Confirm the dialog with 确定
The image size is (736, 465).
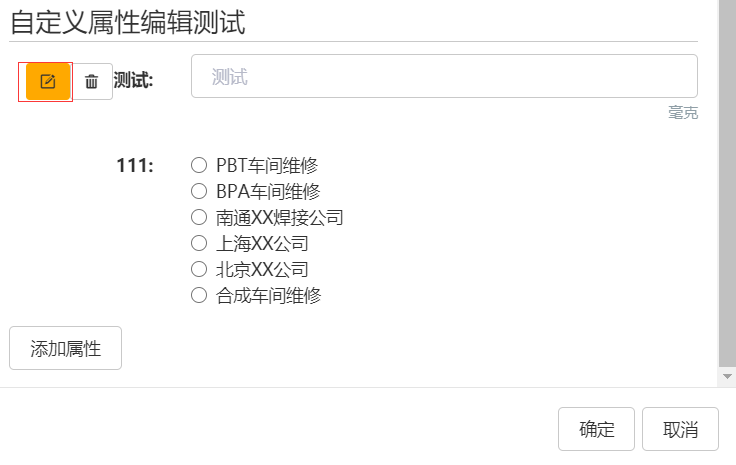tap(597, 430)
